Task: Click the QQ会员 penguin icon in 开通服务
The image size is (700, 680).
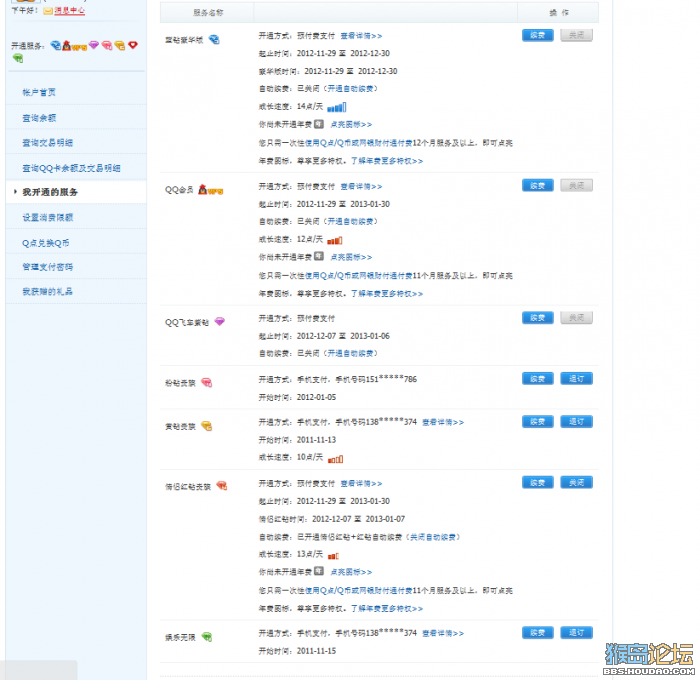Action: click(67, 45)
